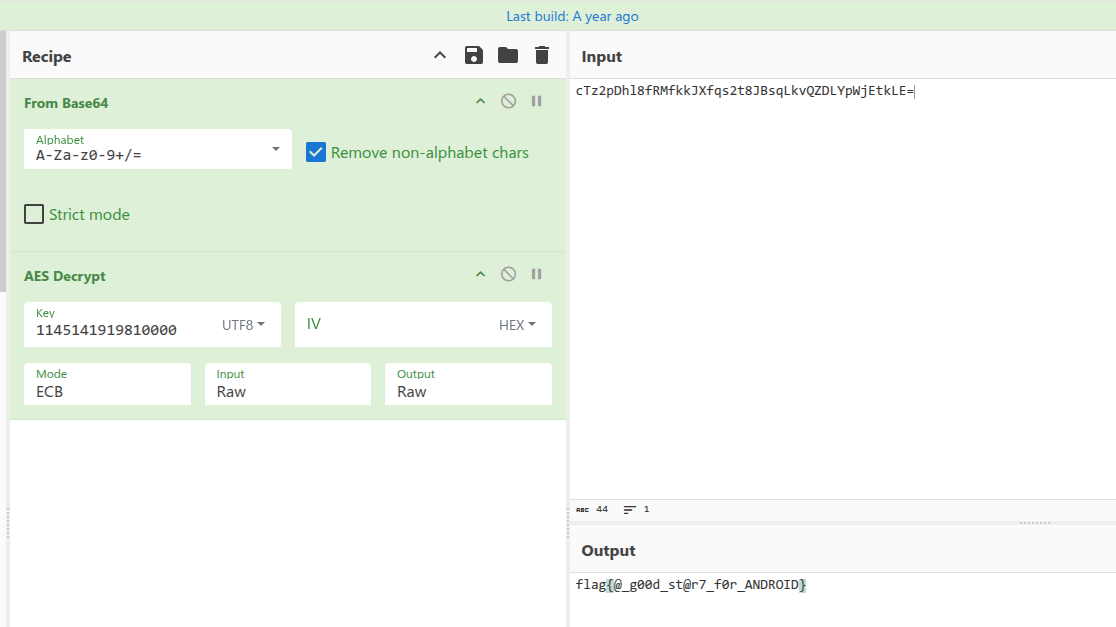The image size is (1116, 627).
Task: Load a recipe using folder icon
Action: (508, 56)
